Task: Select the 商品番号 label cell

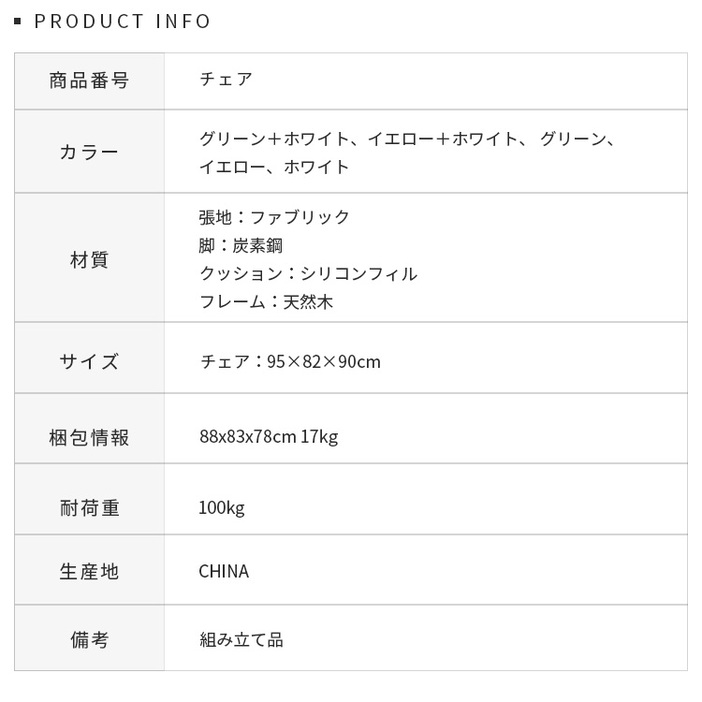Action: [x=89, y=80]
